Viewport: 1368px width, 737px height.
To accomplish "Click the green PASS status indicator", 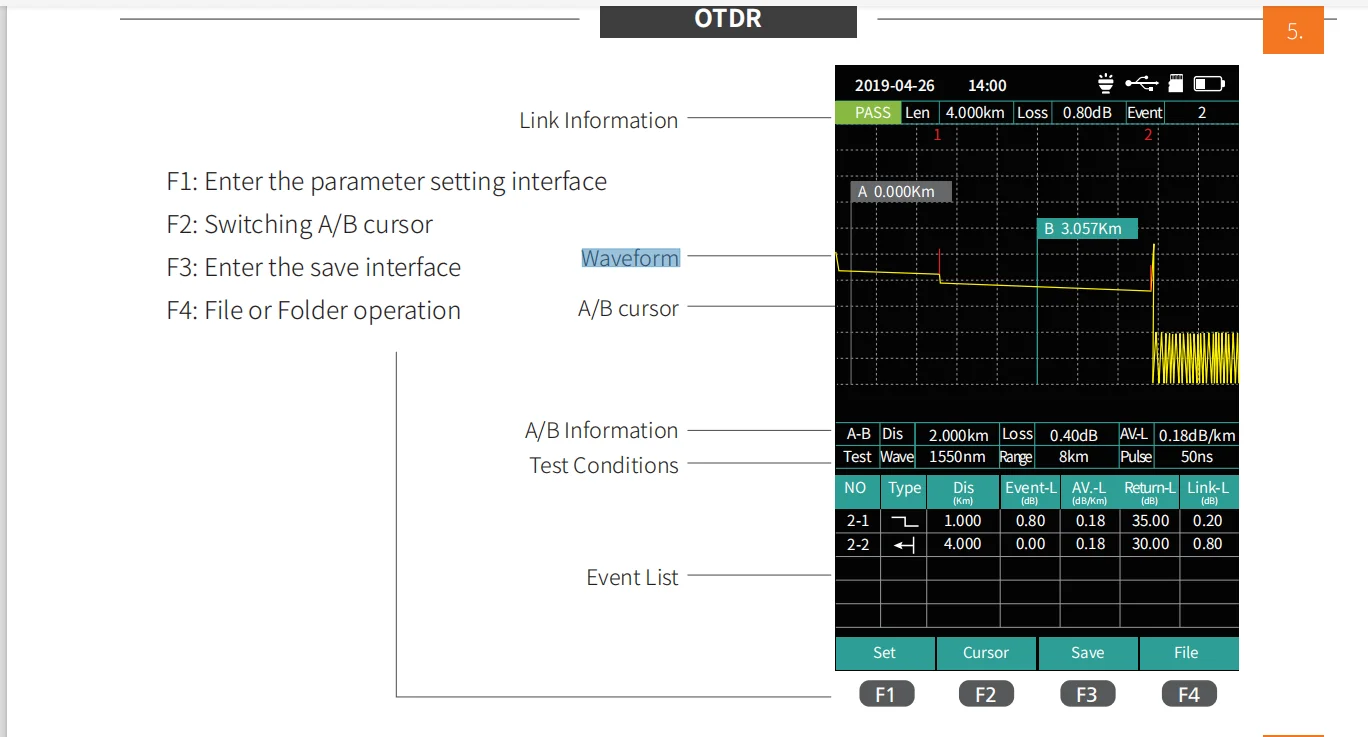I will tap(871, 113).
